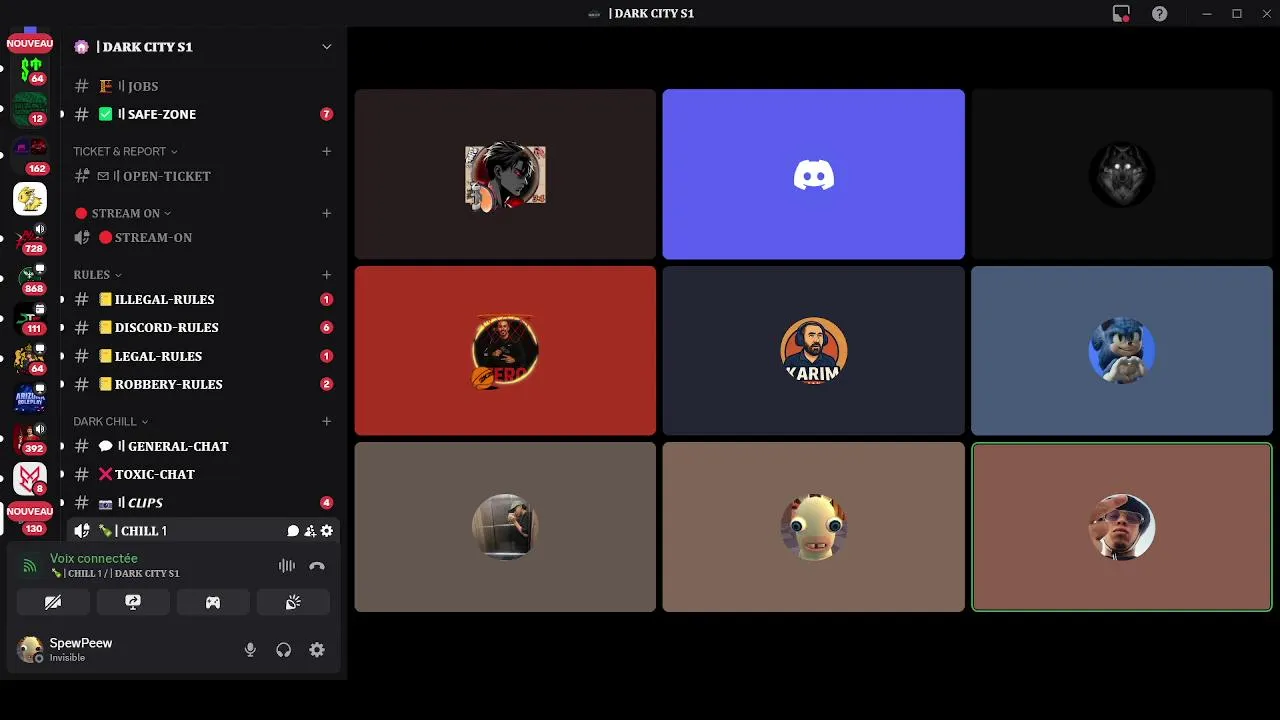This screenshot has width=1280, height=720.
Task: Mute the microphone
Action: [x=250, y=650]
